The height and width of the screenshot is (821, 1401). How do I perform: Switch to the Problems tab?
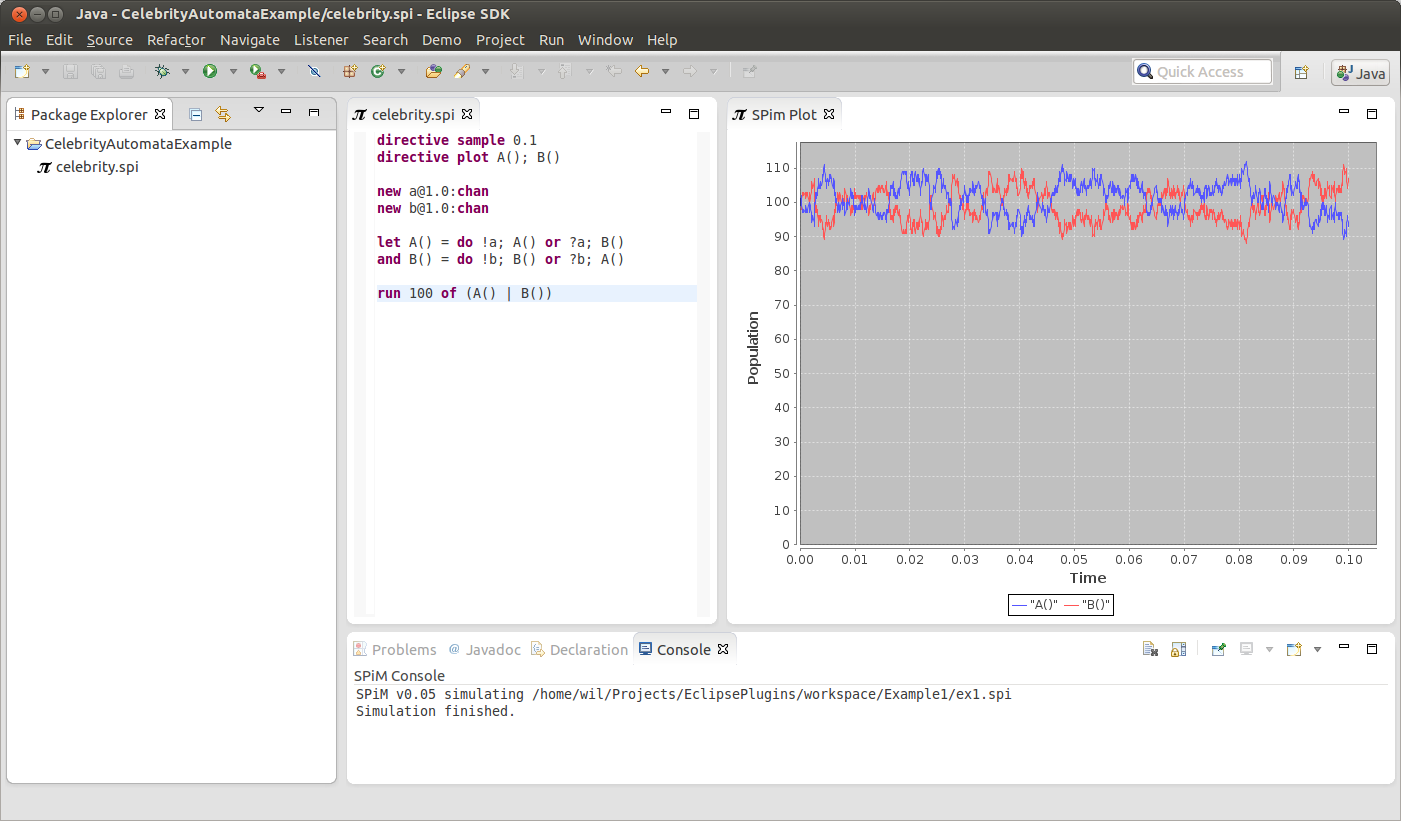click(400, 649)
